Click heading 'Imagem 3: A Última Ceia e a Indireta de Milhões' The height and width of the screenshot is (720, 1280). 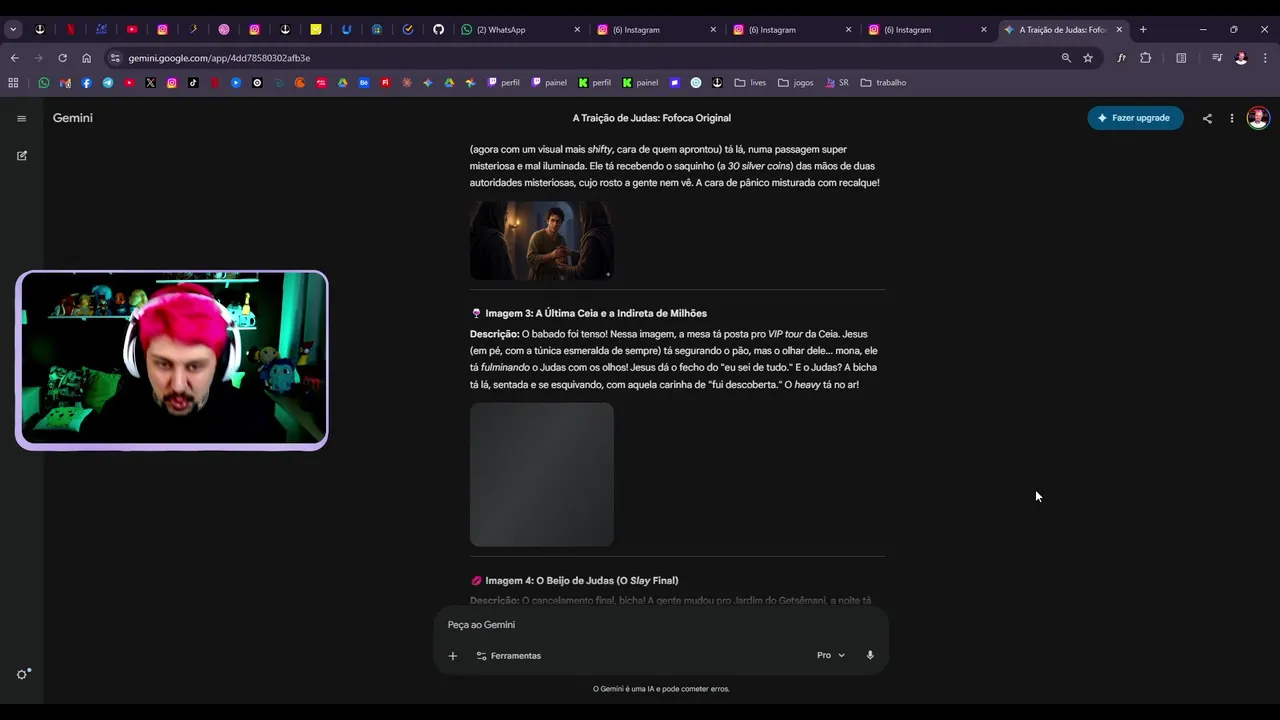coord(596,313)
